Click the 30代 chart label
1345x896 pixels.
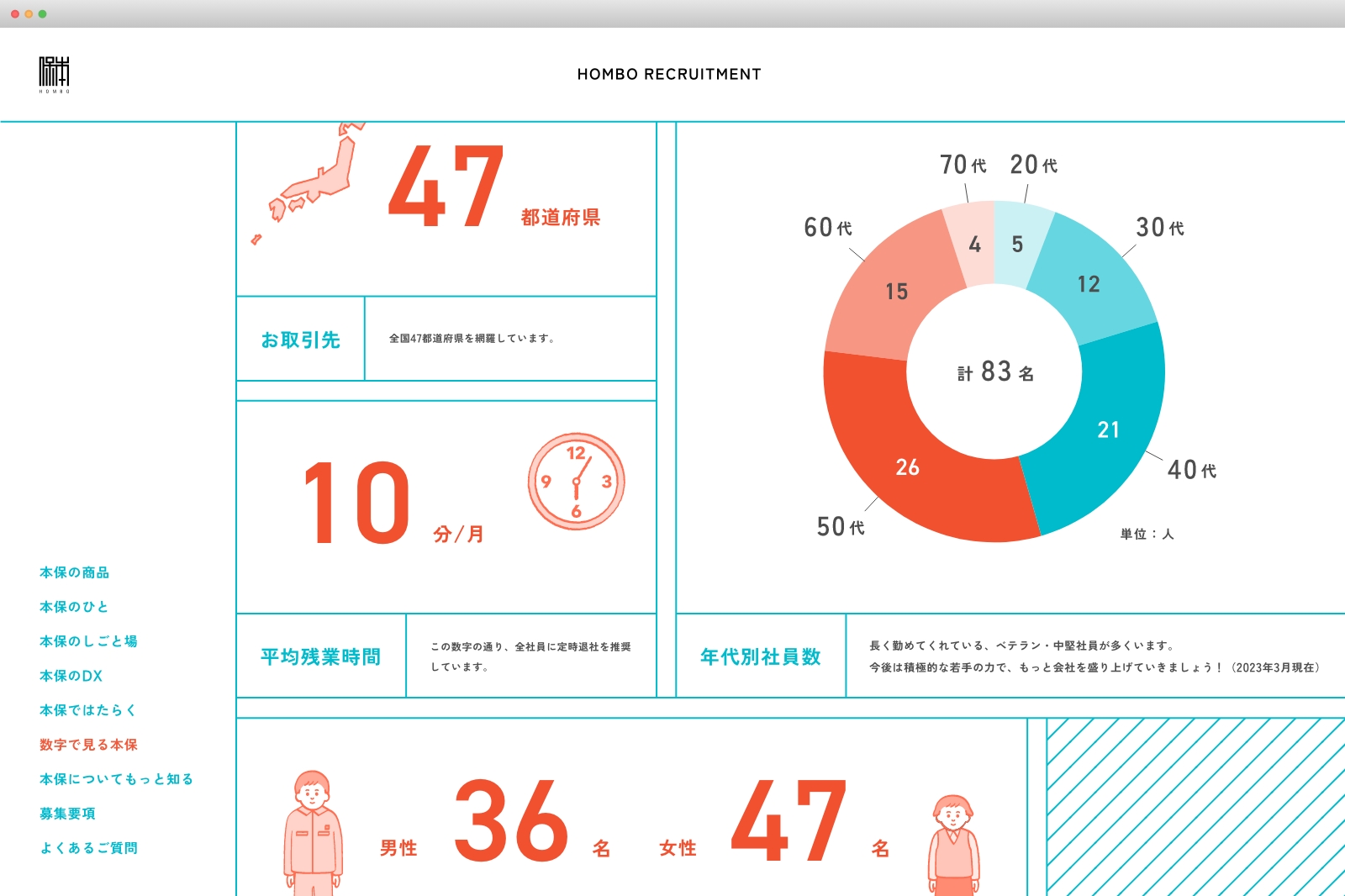[1160, 228]
